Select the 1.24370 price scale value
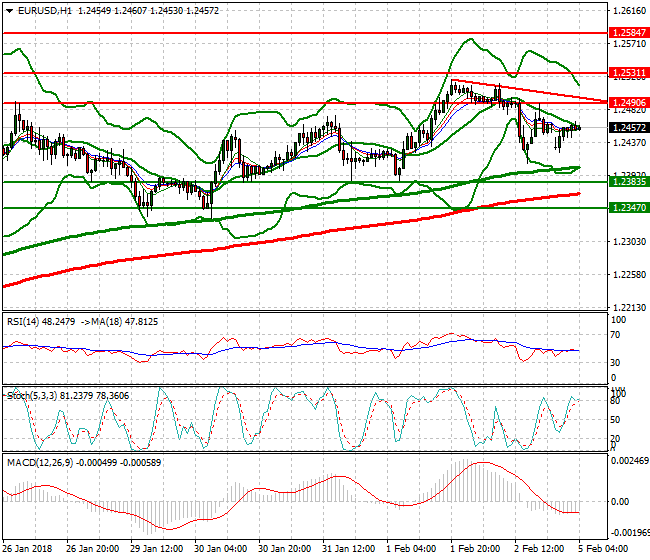 coord(629,143)
